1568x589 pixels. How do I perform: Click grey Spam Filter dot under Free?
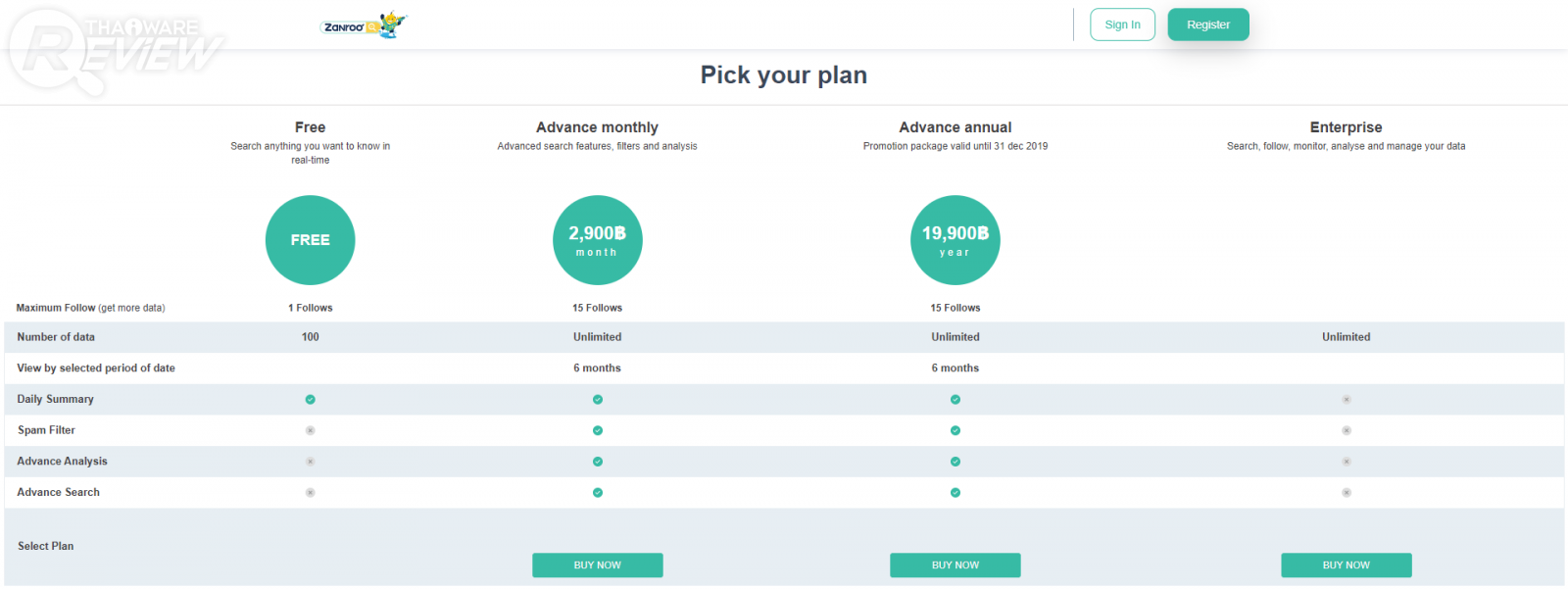click(311, 430)
